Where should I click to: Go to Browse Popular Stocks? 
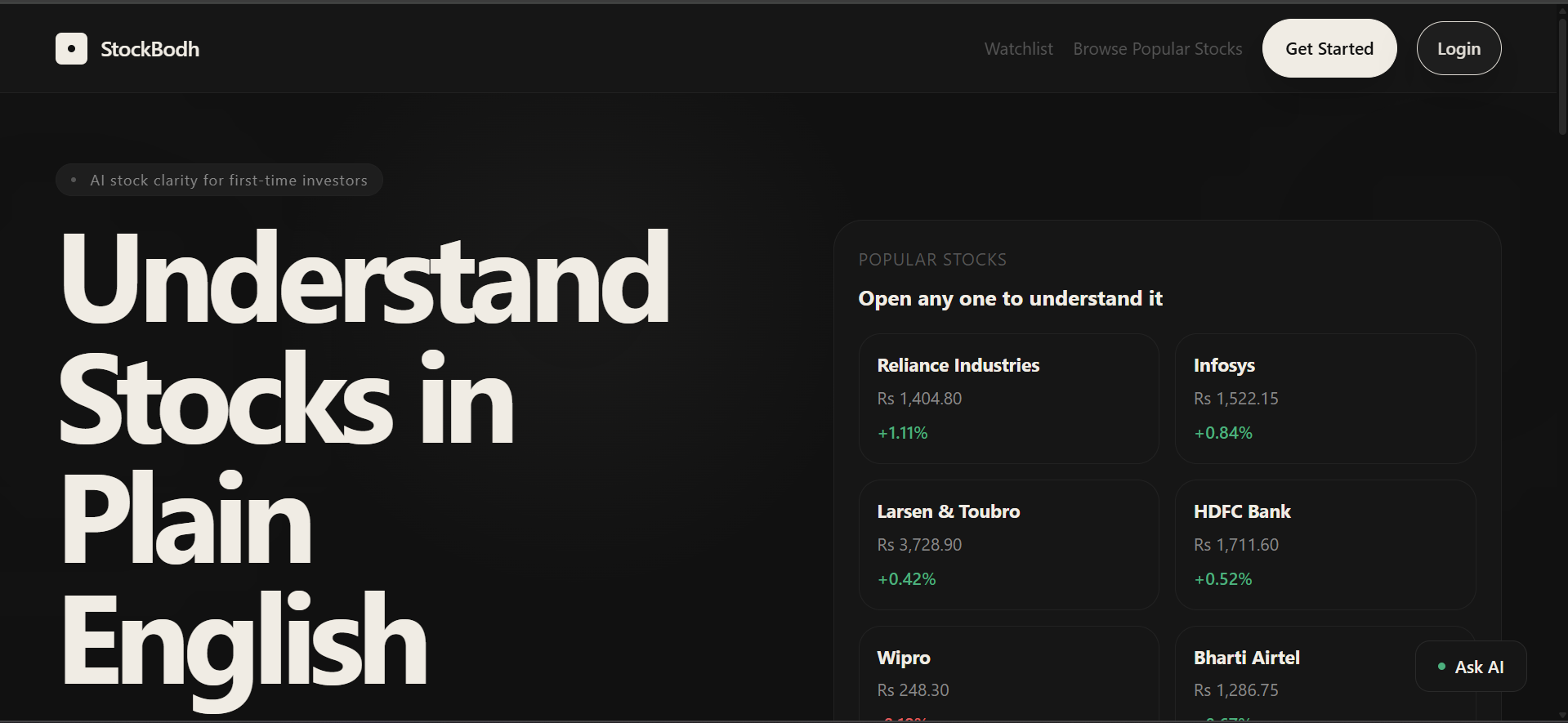pyautogui.click(x=1157, y=49)
